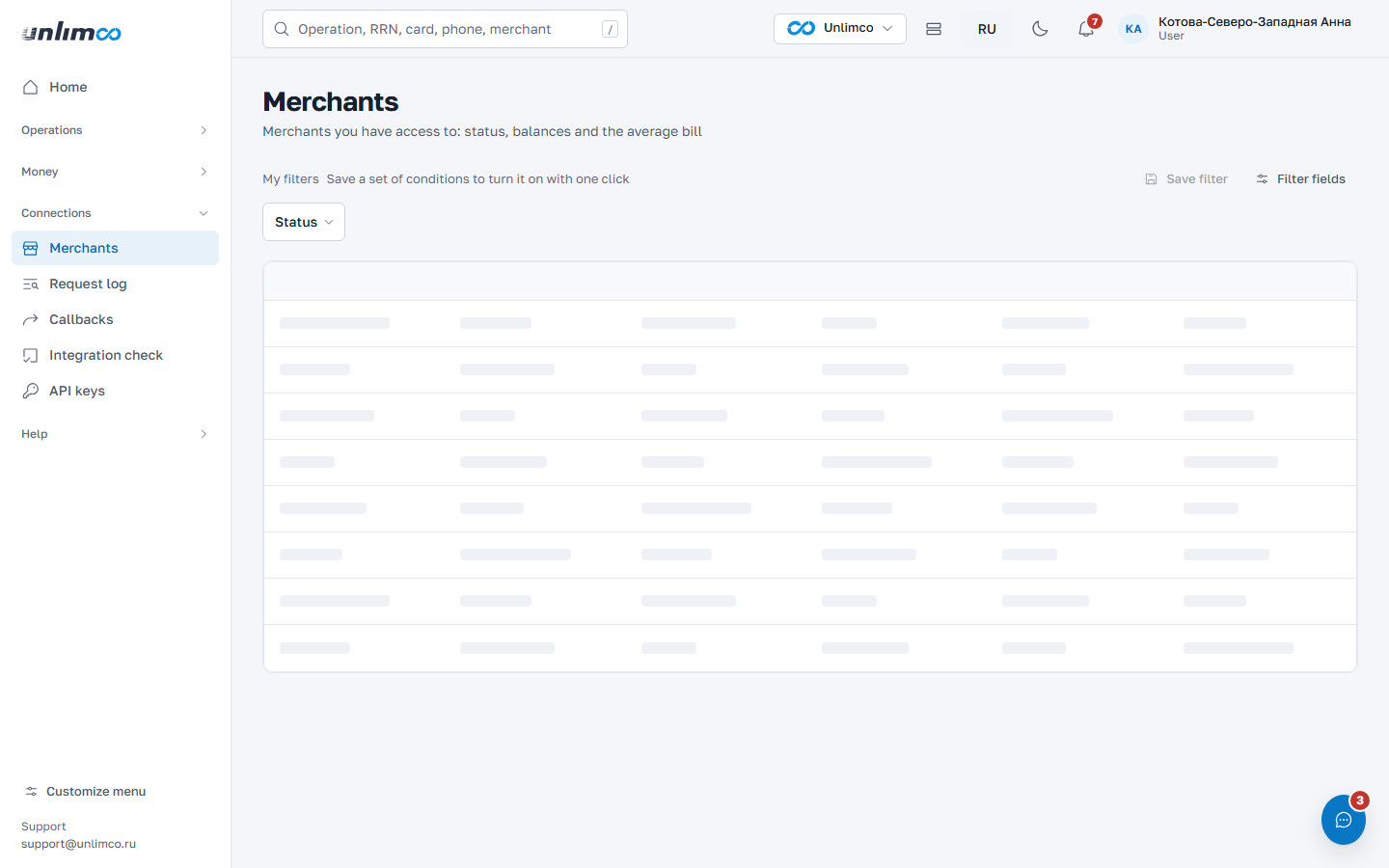Open the Unlimco account switcher dropdown
This screenshot has height=868, width=1389.
[x=839, y=28]
